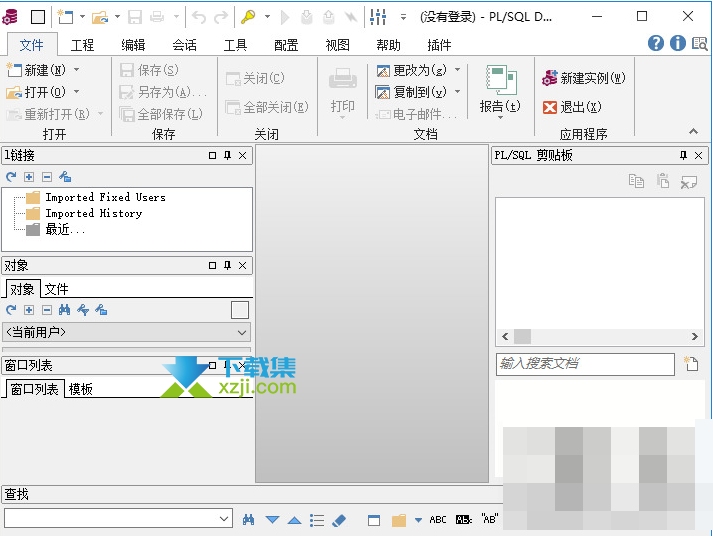Click the paste icon in PL/SQL 剪贴板 panel
The image size is (713, 536).
[x=663, y=181]
